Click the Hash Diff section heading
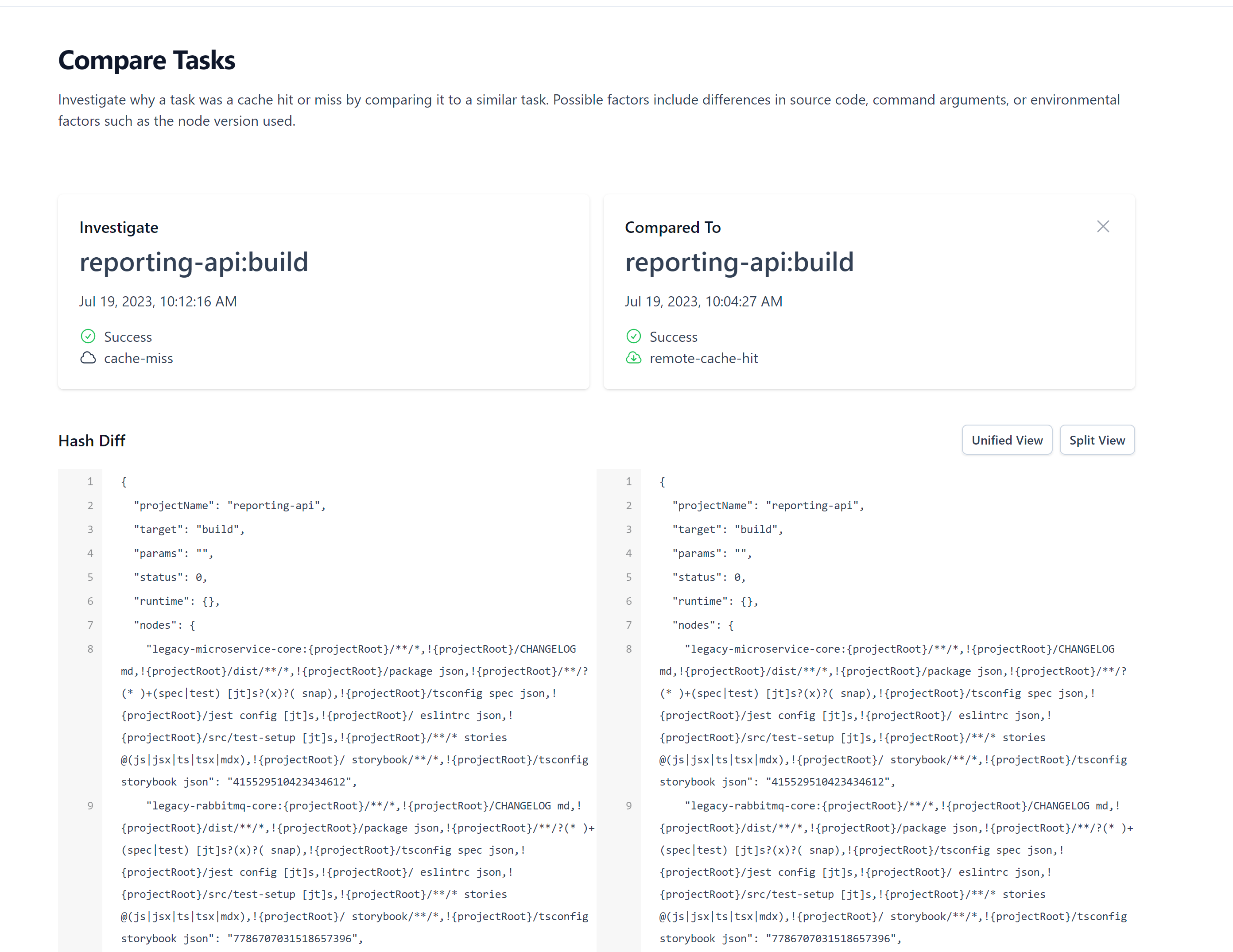1233x952 pixels. pyautogui.click(x=92, y=440)
